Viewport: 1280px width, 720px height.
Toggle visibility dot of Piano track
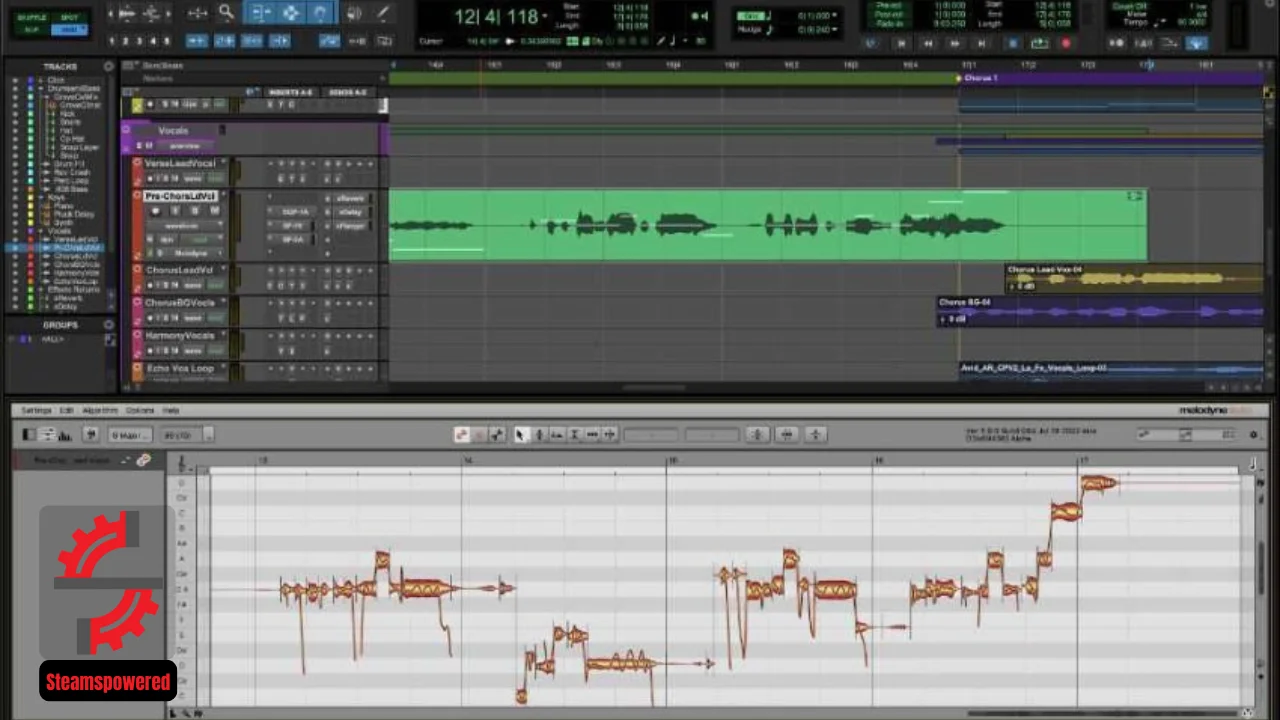[x=15, y=205]
